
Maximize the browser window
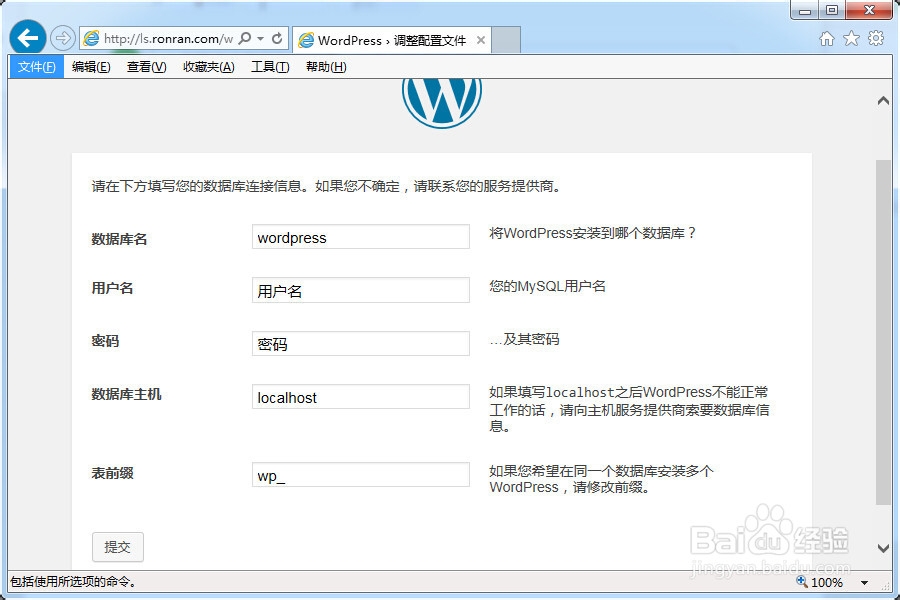pyautogui.click(x=832, y=10)
